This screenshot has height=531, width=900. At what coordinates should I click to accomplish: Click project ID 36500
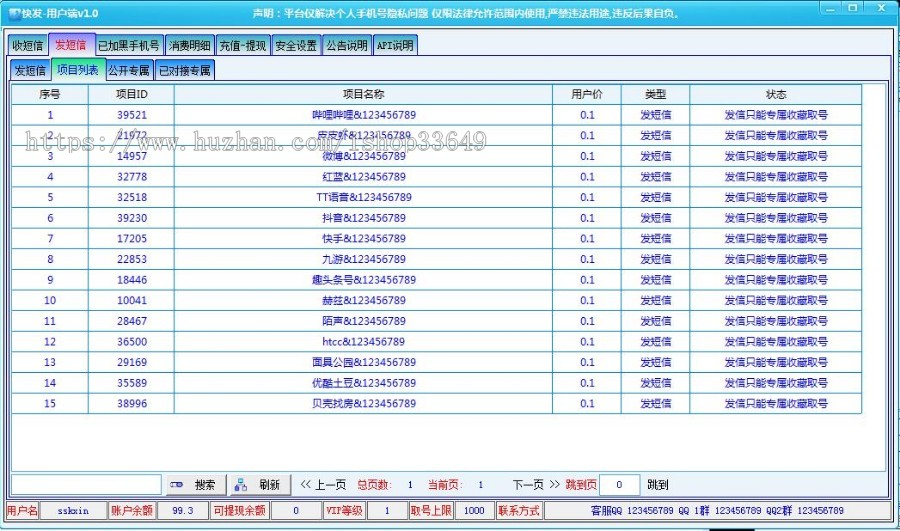[132, 342]
